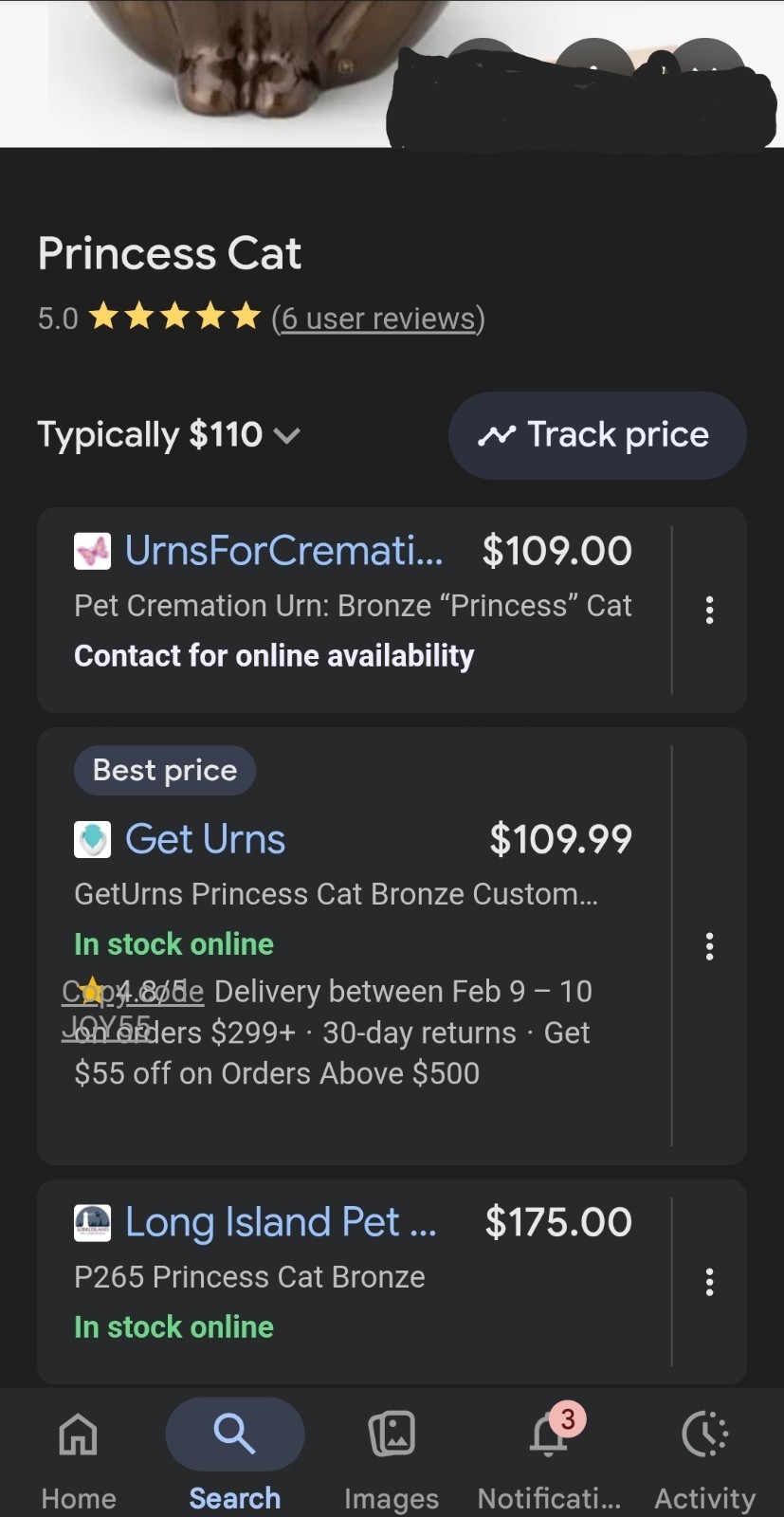Open the UrnsForCremation store link
The width and height of the screenshot is (784, 1517).
click(283, 551)
